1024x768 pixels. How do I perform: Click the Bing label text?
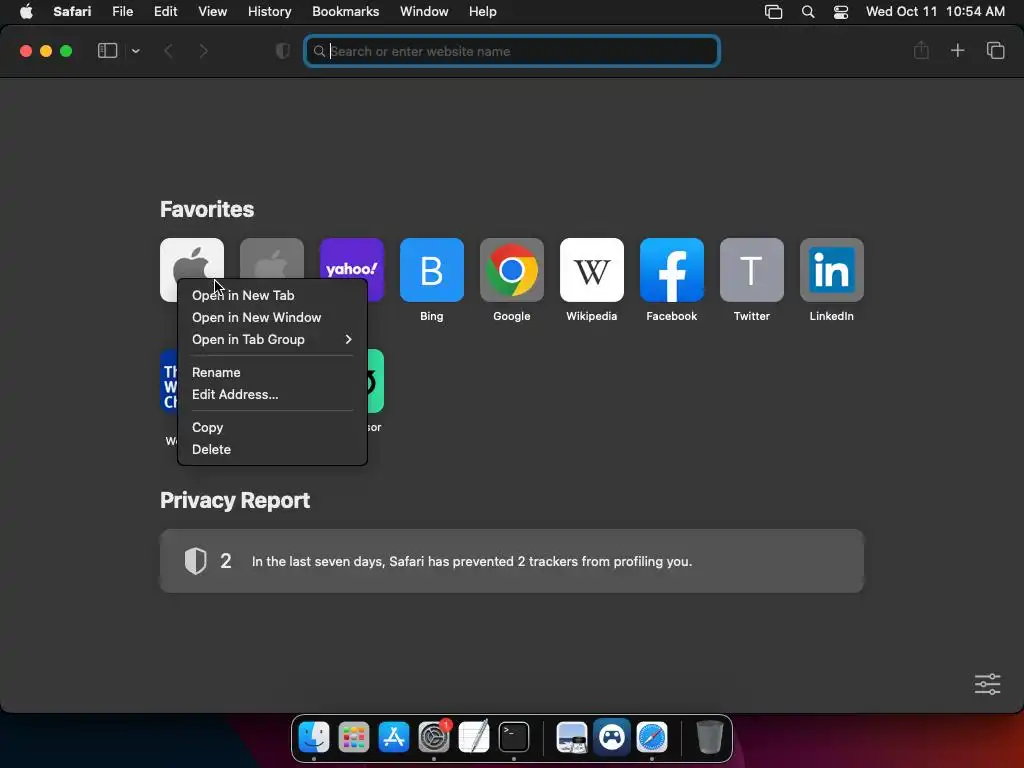pyautogui.click(x=432, y=316)
